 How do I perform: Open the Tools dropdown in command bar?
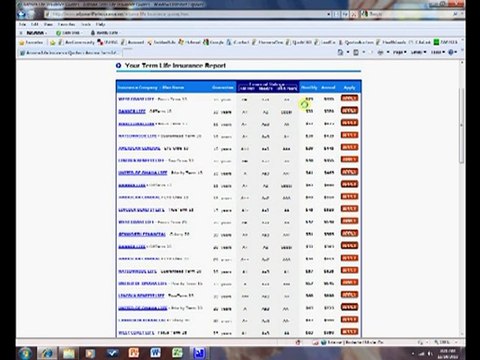coord(438,52)
